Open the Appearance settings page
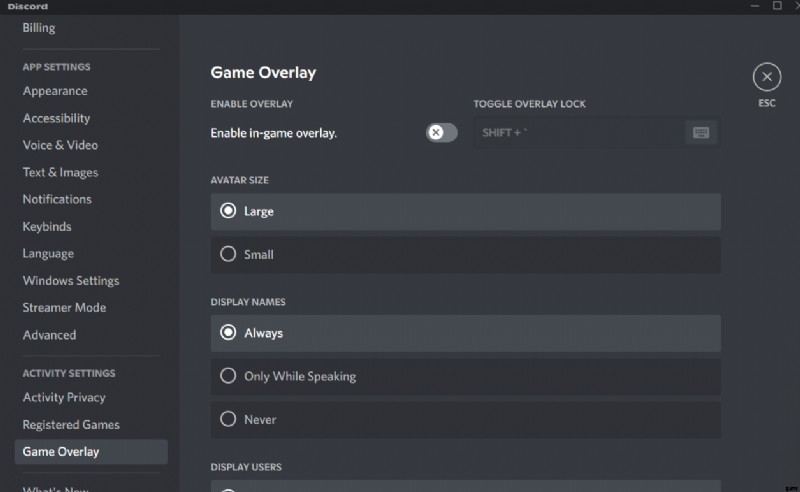Image resolution: width=800 pixels, height=492 pixels. click(x=55, y=91)
